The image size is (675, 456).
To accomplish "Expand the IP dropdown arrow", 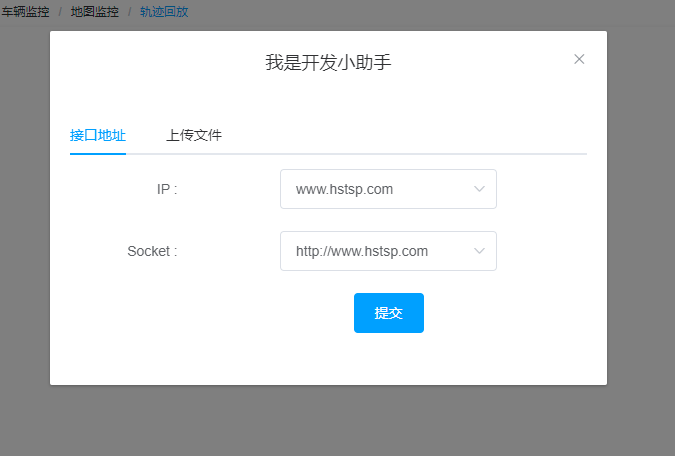I will (479, 189).
